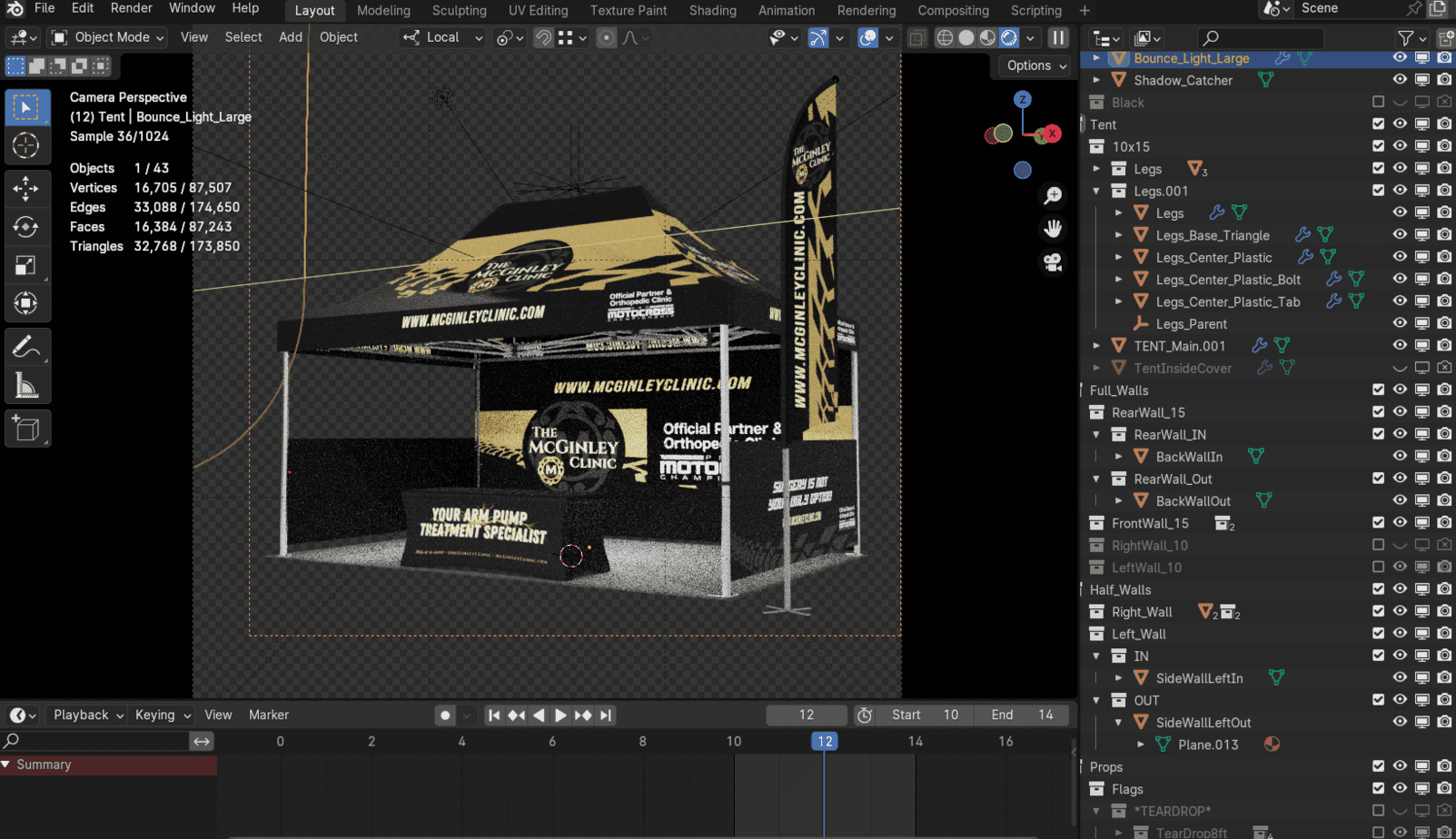Collapse the RearWall_IN collection

coord(1096,434)
